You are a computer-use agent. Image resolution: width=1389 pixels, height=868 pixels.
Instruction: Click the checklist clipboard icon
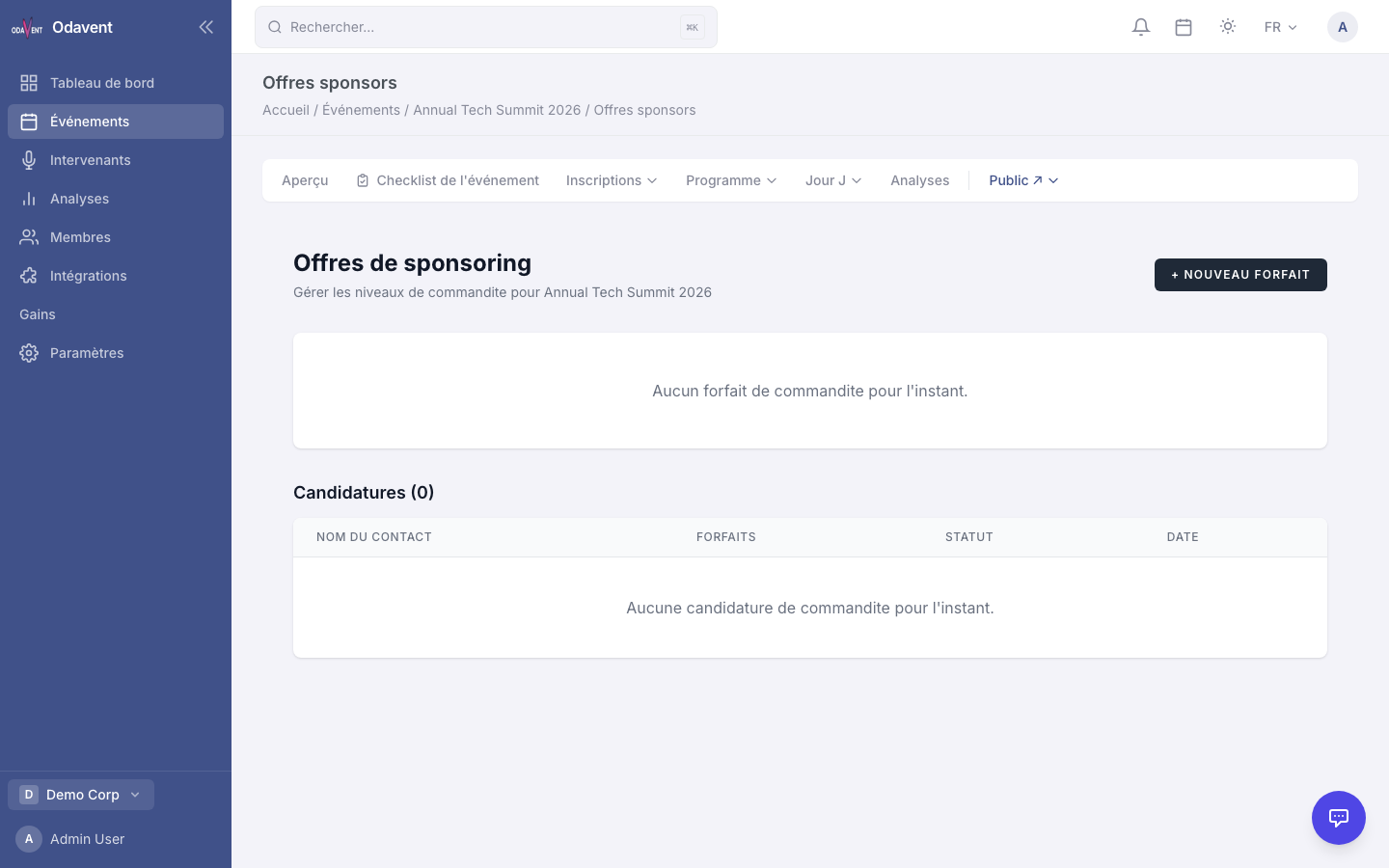point(363,180)
